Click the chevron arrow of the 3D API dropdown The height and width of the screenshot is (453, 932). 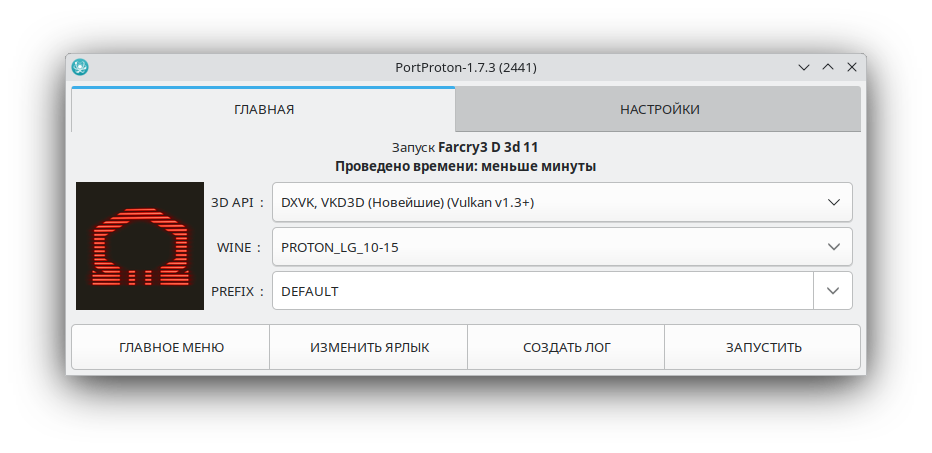point(834,202)
